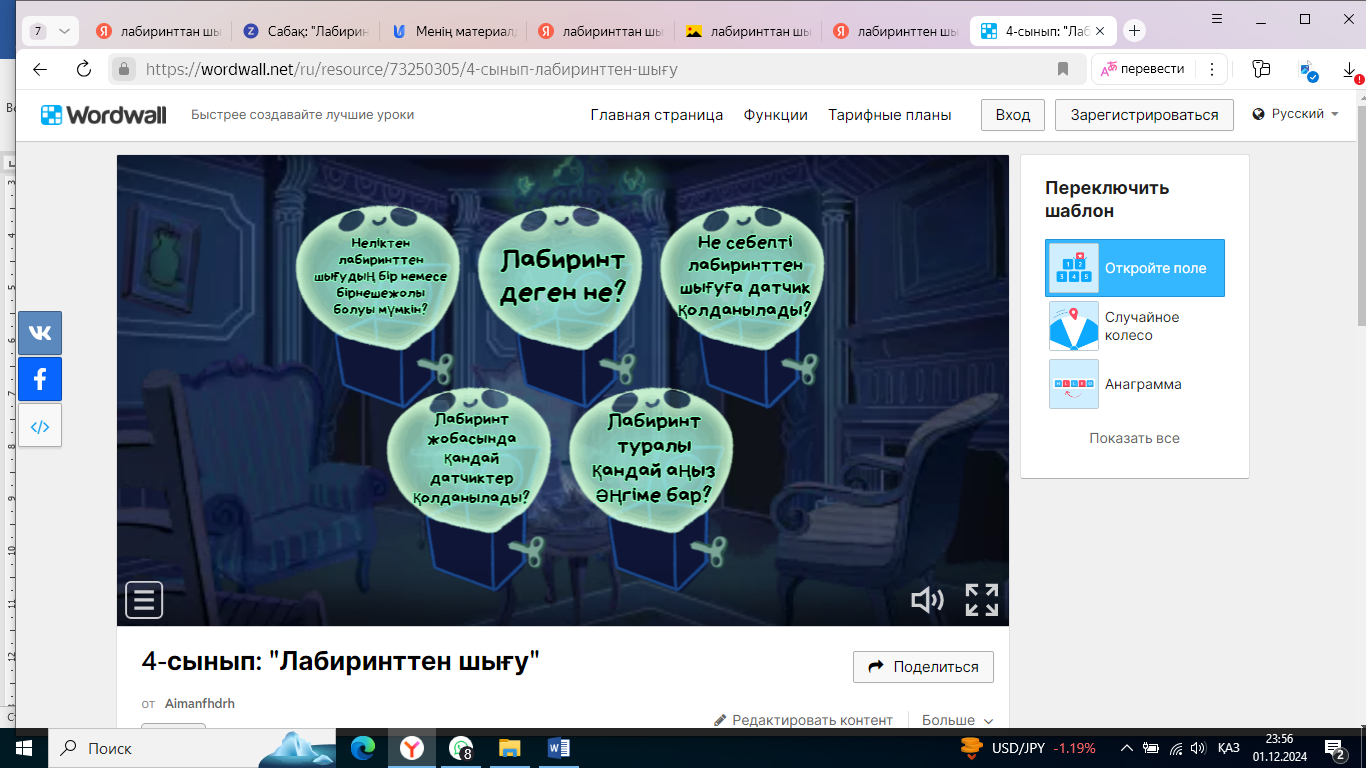Click Показать все templates link
This screenshot has height=768, width=1366.
tap(1135, 438)
